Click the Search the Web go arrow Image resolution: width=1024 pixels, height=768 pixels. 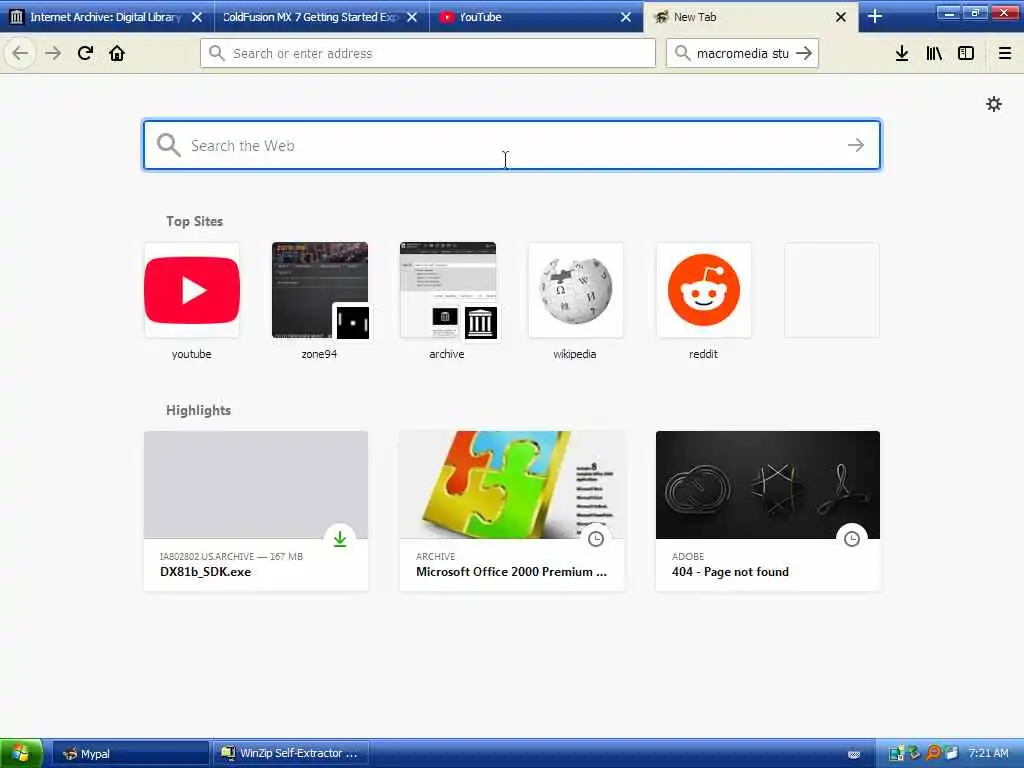(856, 145)
